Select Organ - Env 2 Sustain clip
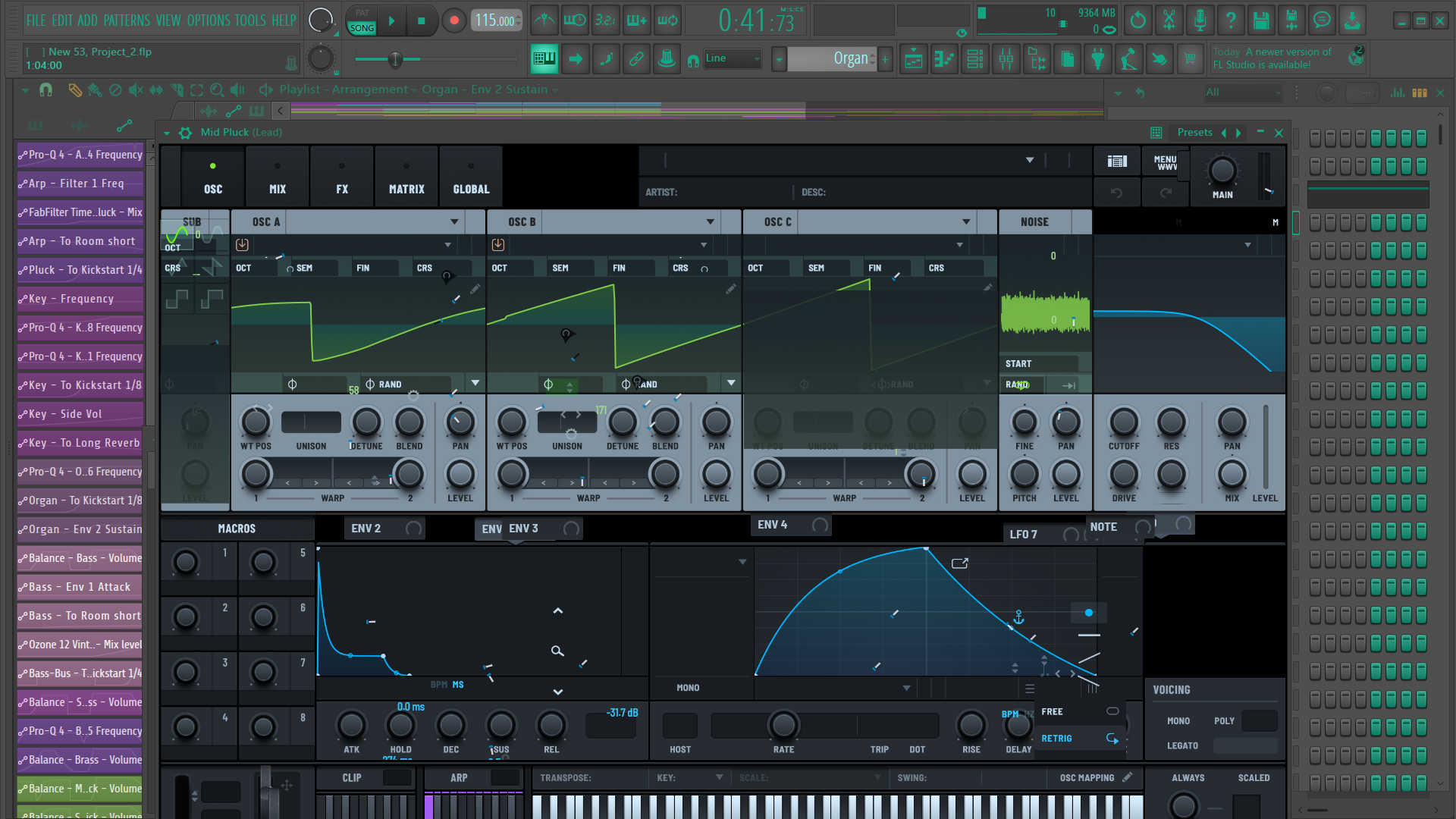This screenshot has width=1456, height=819. (x=80, y=529)
